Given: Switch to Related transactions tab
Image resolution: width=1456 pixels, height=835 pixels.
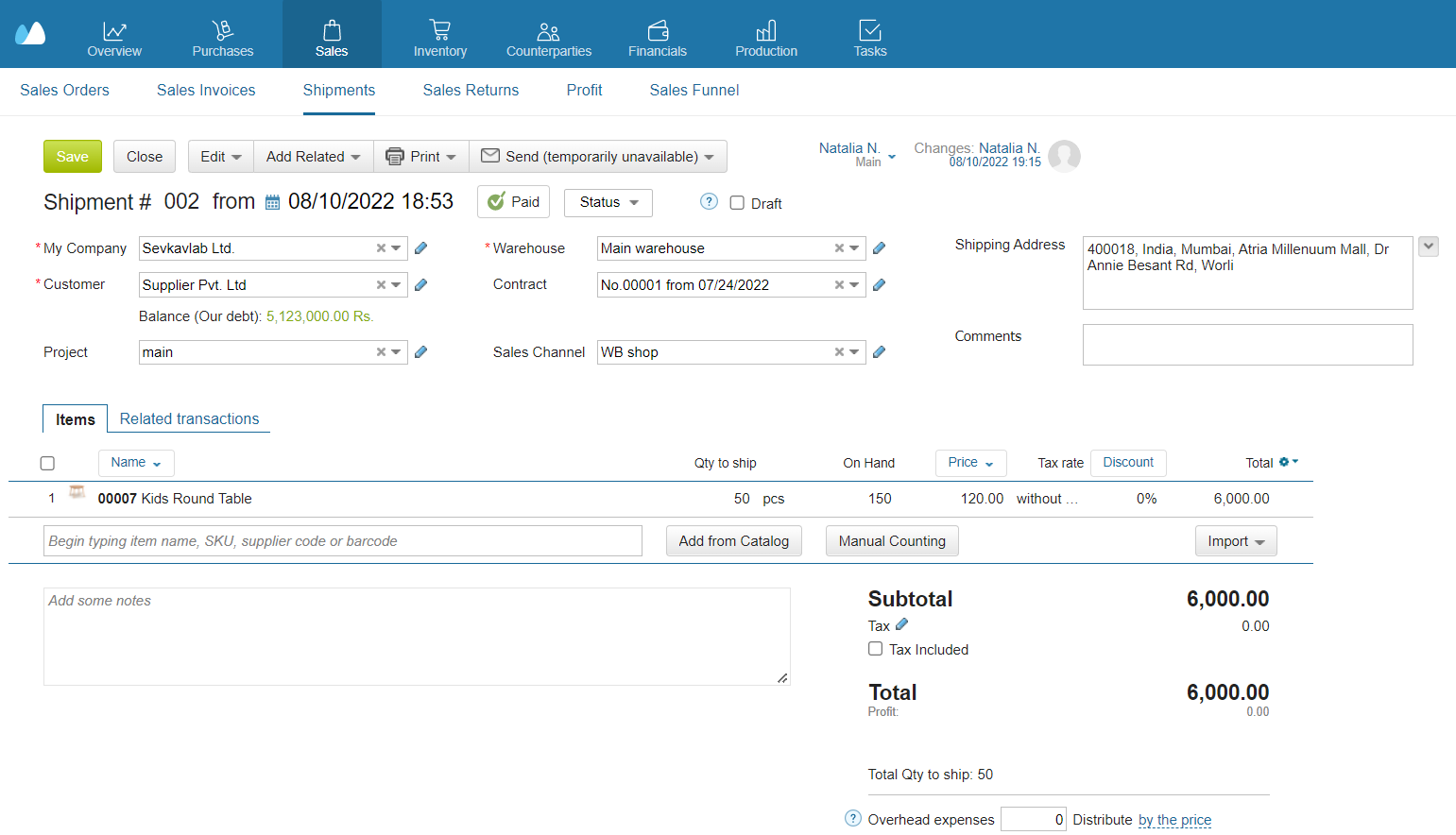Looking at the screenshot, I should [x=189, y=418].
